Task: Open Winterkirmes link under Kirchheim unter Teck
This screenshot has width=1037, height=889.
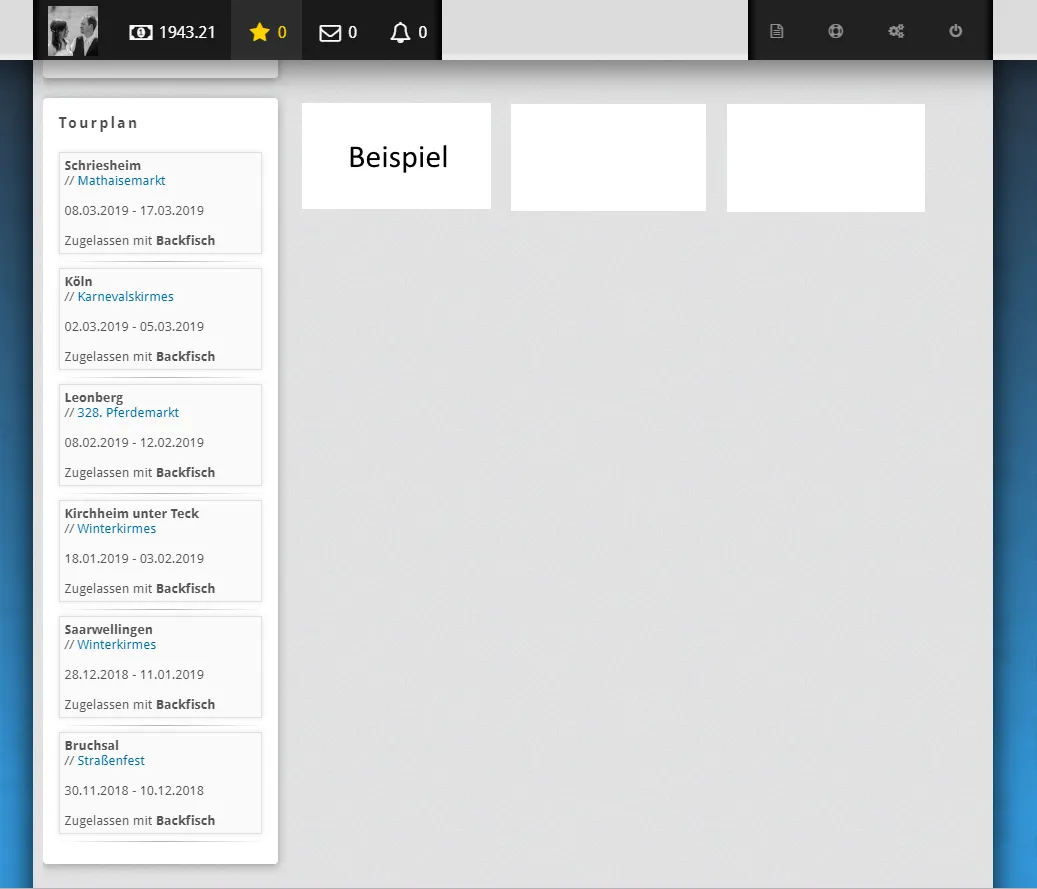Action: [x=116, y=529]
